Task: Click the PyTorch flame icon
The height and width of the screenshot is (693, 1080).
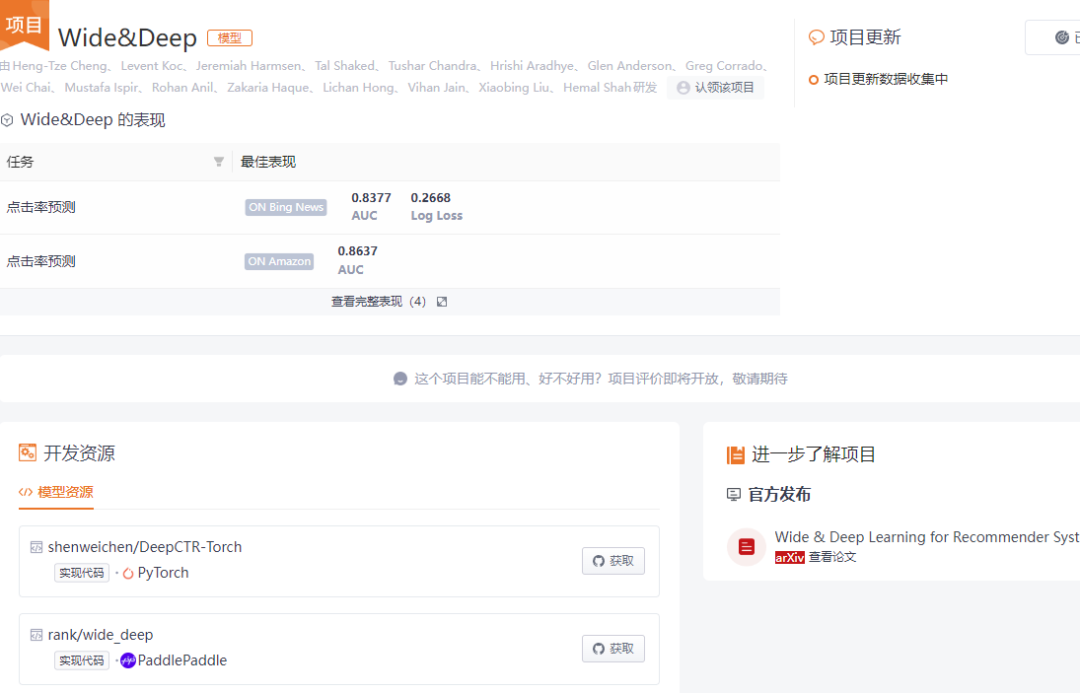Action: pos(128,573)
